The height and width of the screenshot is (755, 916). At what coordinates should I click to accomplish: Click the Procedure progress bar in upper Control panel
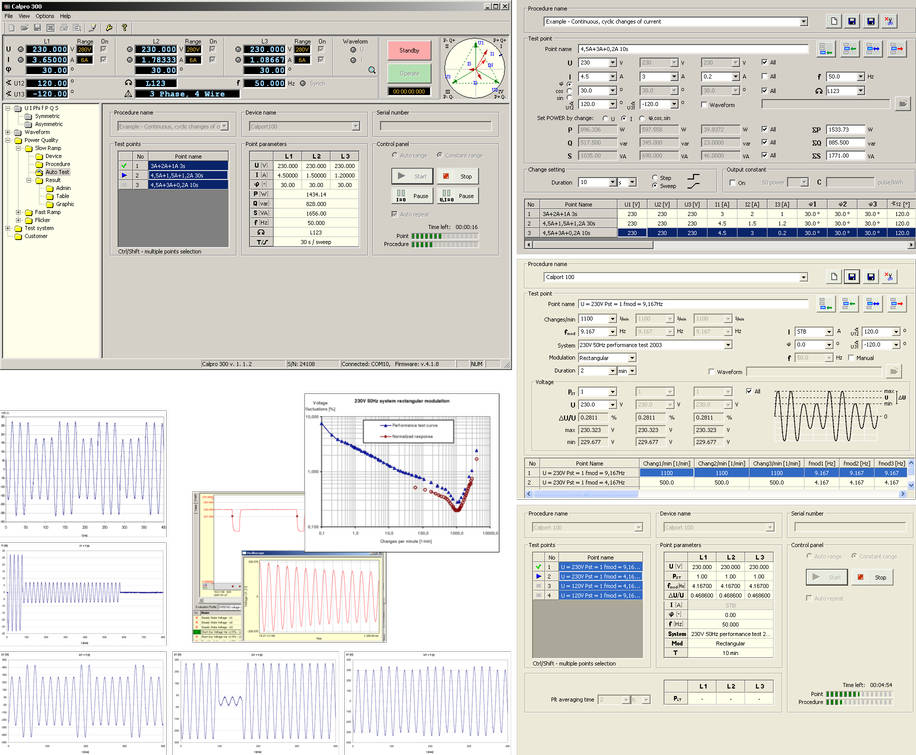pos(445,244)
